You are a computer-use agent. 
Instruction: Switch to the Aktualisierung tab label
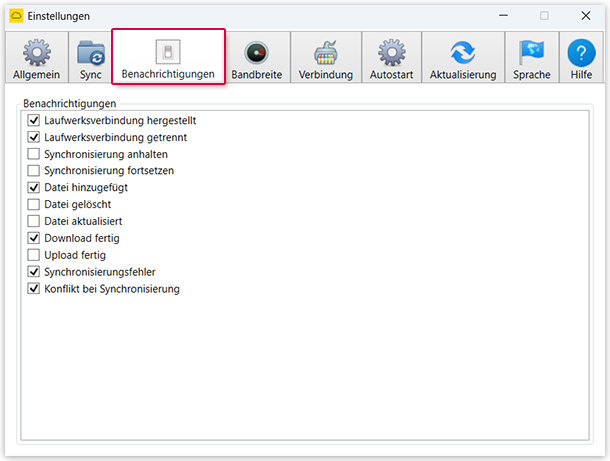(463, 74)
